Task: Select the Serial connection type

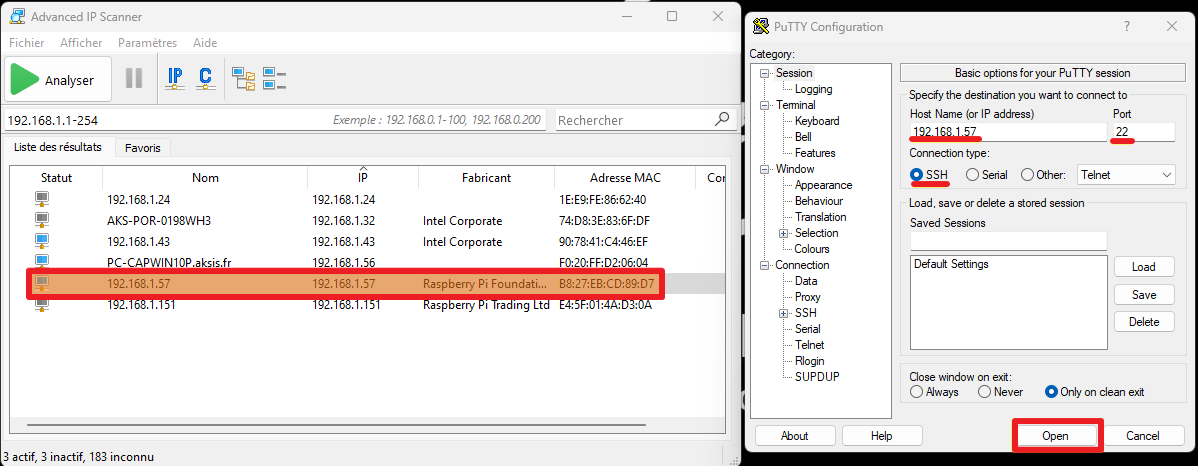Action: (986, 175)
